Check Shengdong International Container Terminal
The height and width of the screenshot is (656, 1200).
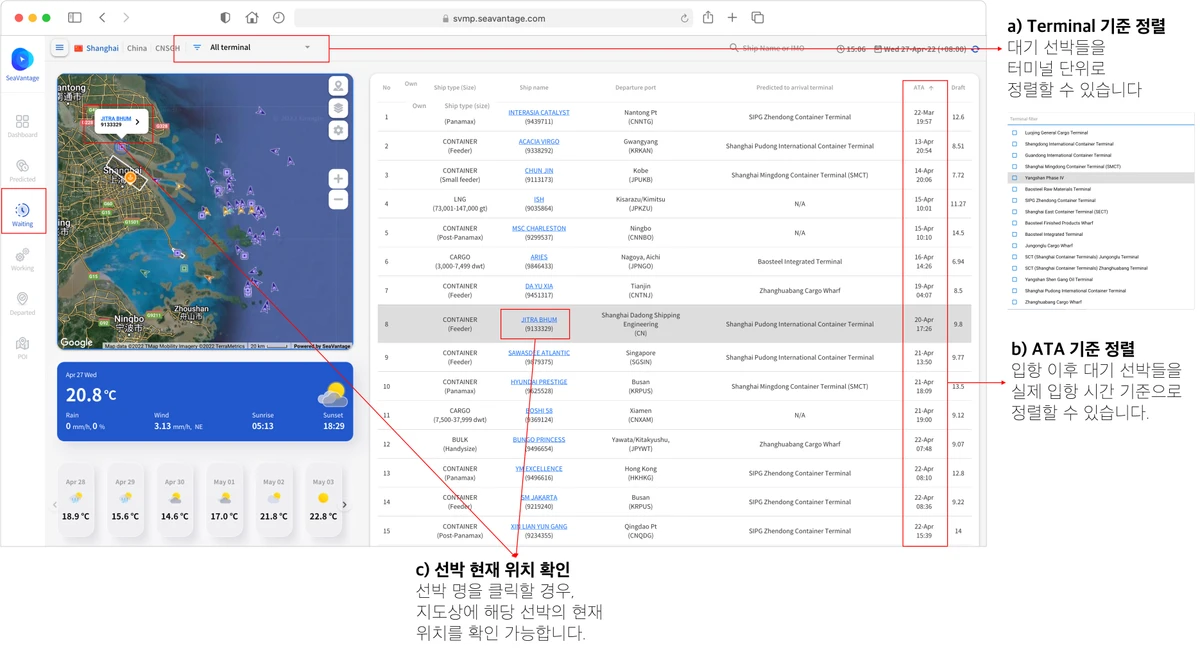coord(1015,144)
